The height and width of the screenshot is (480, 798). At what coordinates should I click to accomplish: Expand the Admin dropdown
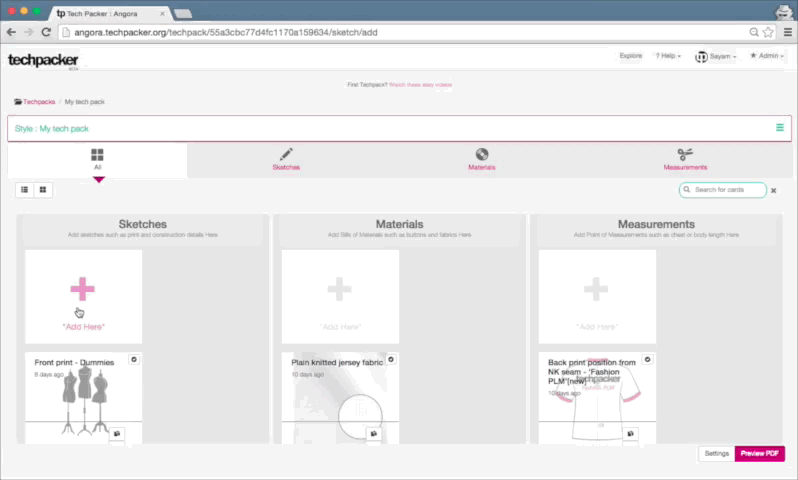pyautogui.click(x=767, y=56)
